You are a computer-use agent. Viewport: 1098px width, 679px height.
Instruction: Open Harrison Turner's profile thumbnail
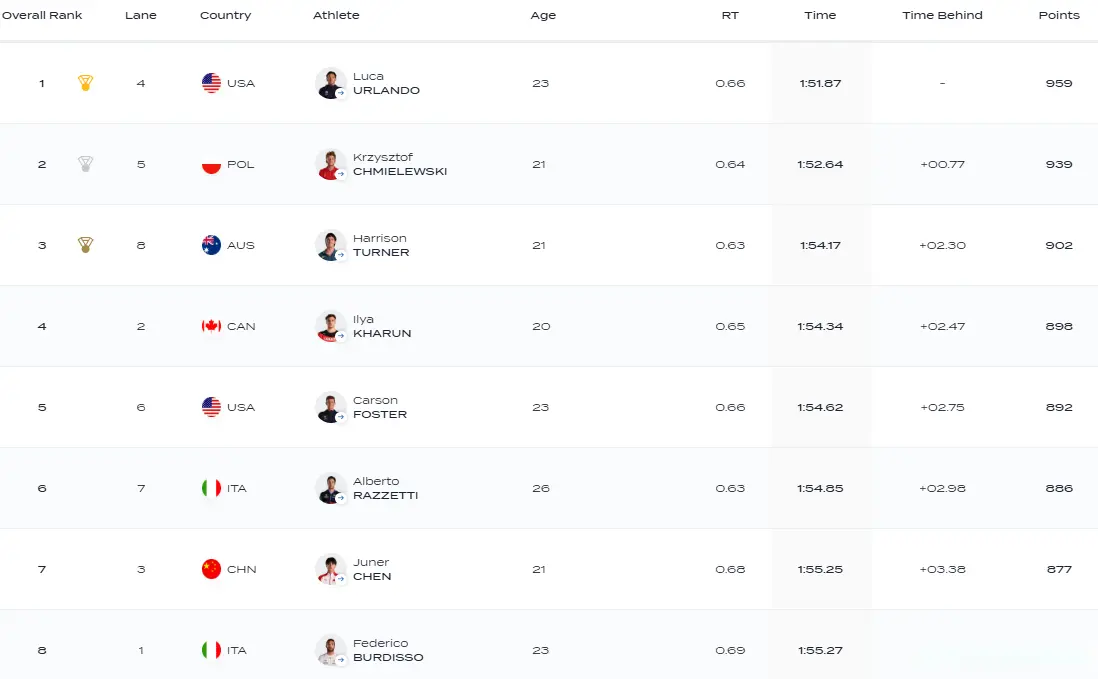pos(331,245)
